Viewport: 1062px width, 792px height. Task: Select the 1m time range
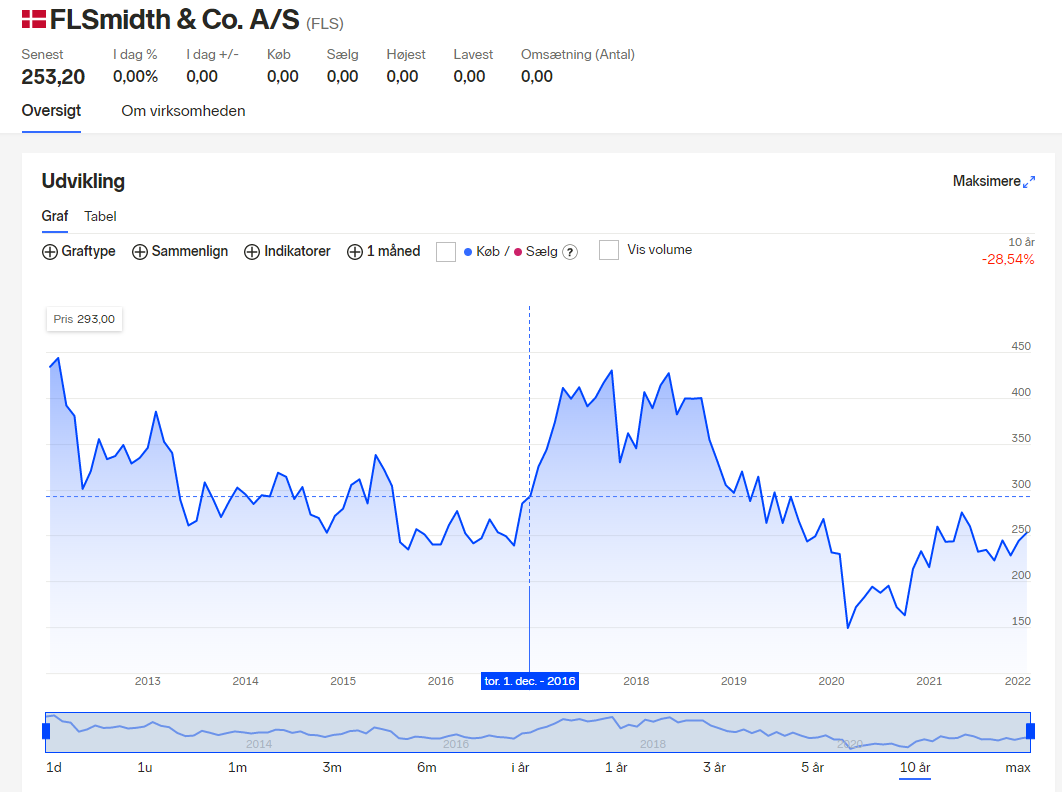(x=237, y=767)
